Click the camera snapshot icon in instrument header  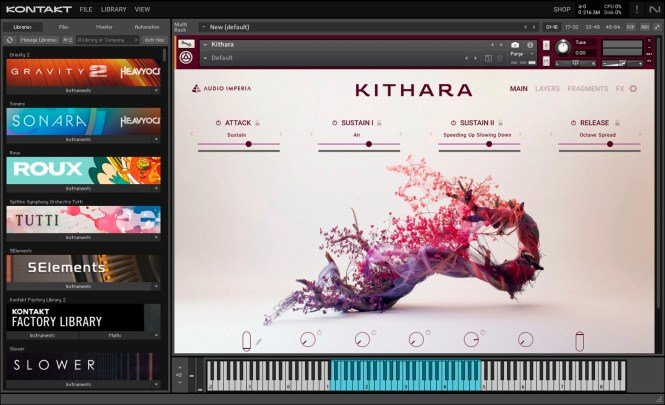pos(515,45)
